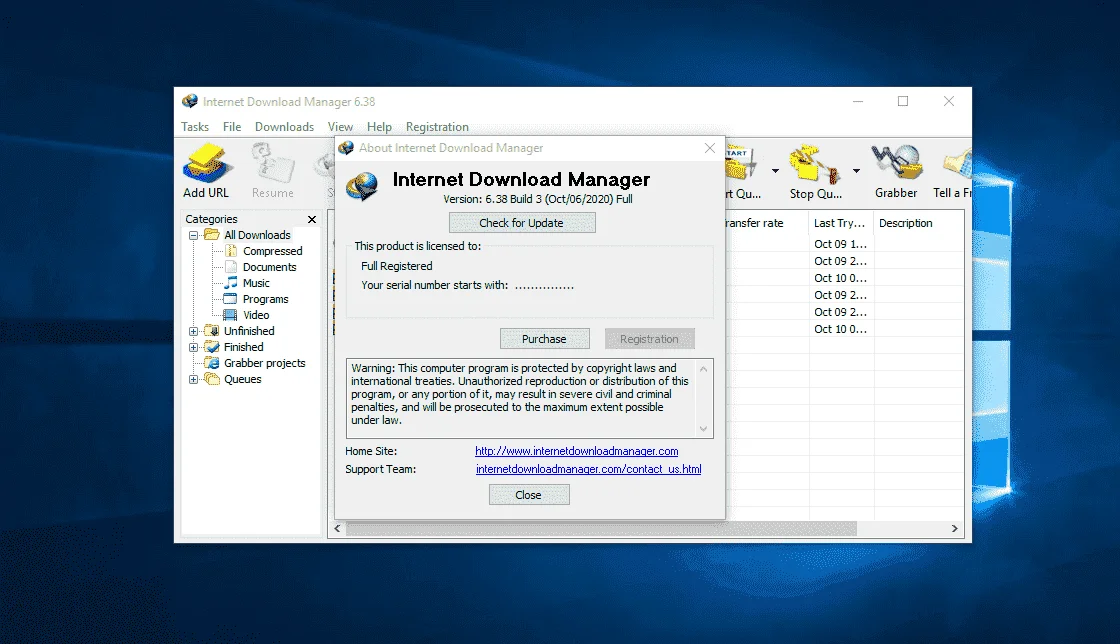This screenshot has width=1120, height=644.
Task: Expand the Queues tree node
Action: [x=193, y=379]
